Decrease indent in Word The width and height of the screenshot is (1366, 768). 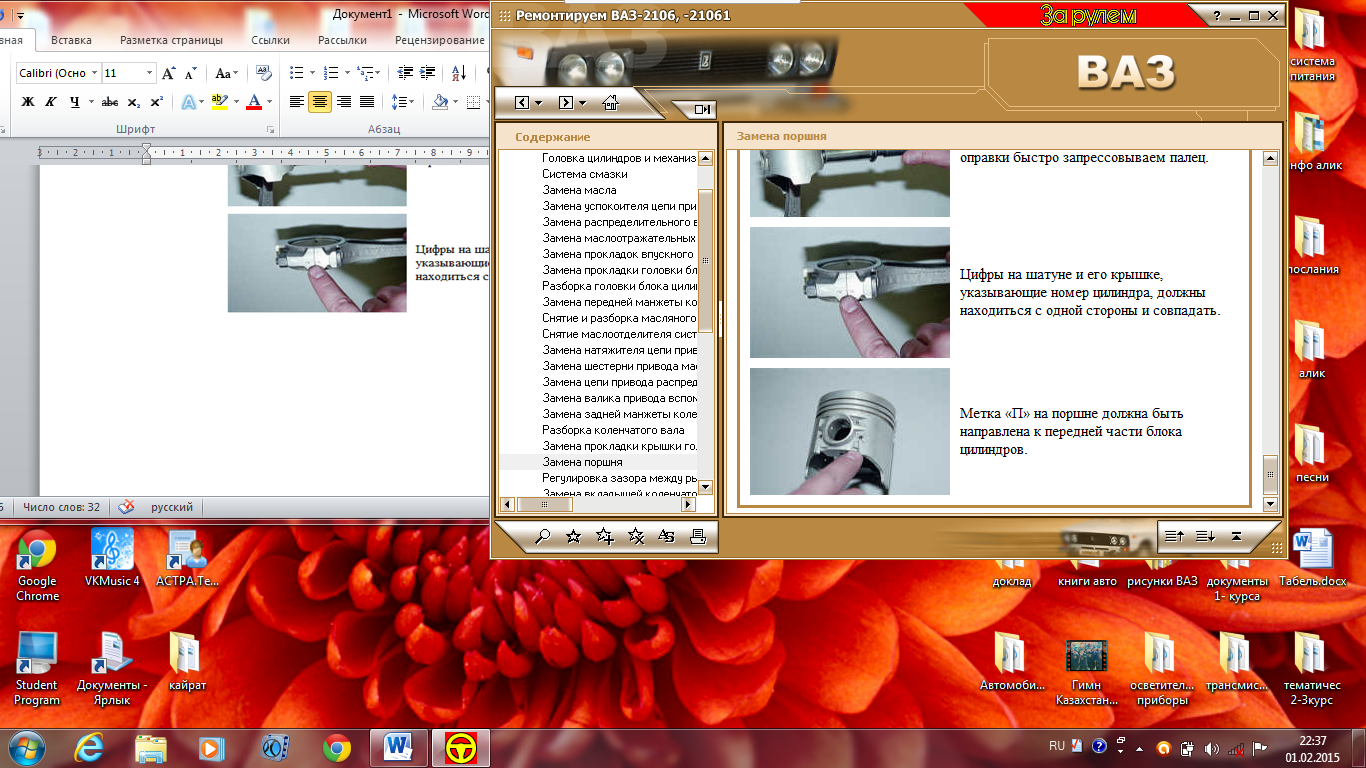click(405, 73)
